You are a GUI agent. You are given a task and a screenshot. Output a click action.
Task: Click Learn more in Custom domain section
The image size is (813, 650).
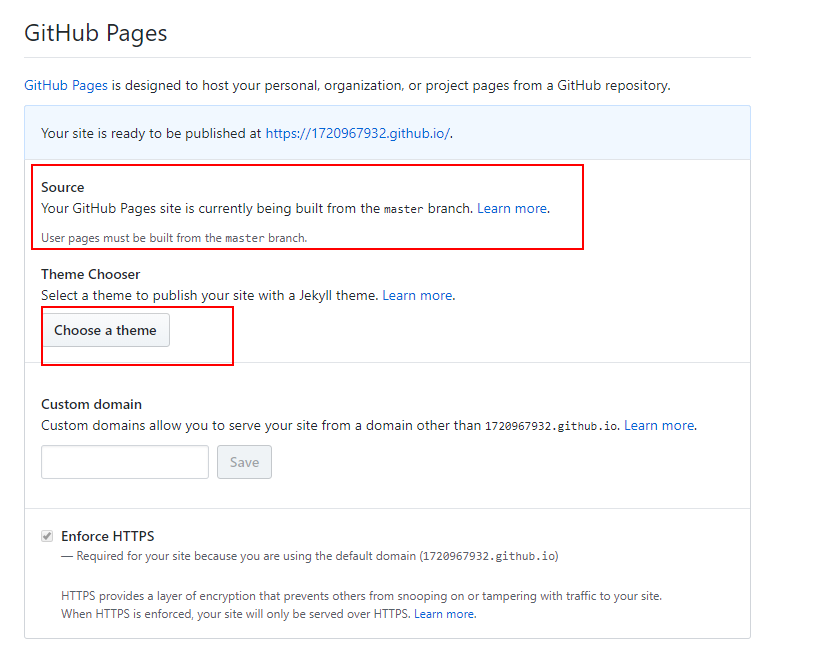[659, 426]
